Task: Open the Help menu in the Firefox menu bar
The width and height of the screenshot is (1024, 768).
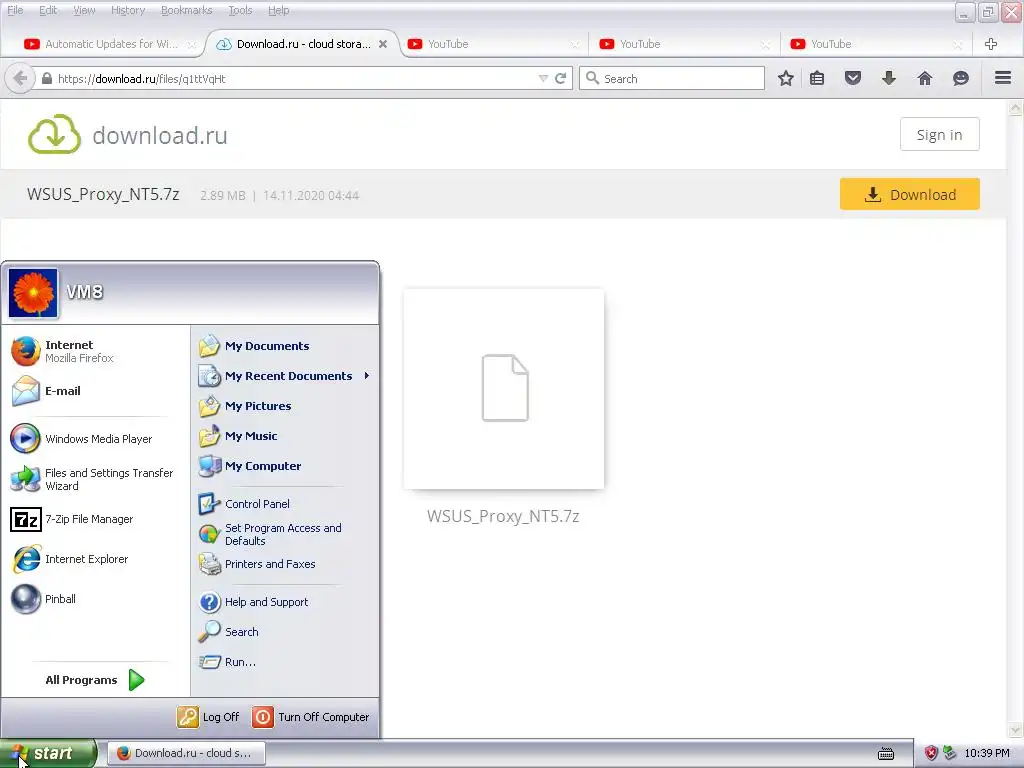Action: point(278,10)
